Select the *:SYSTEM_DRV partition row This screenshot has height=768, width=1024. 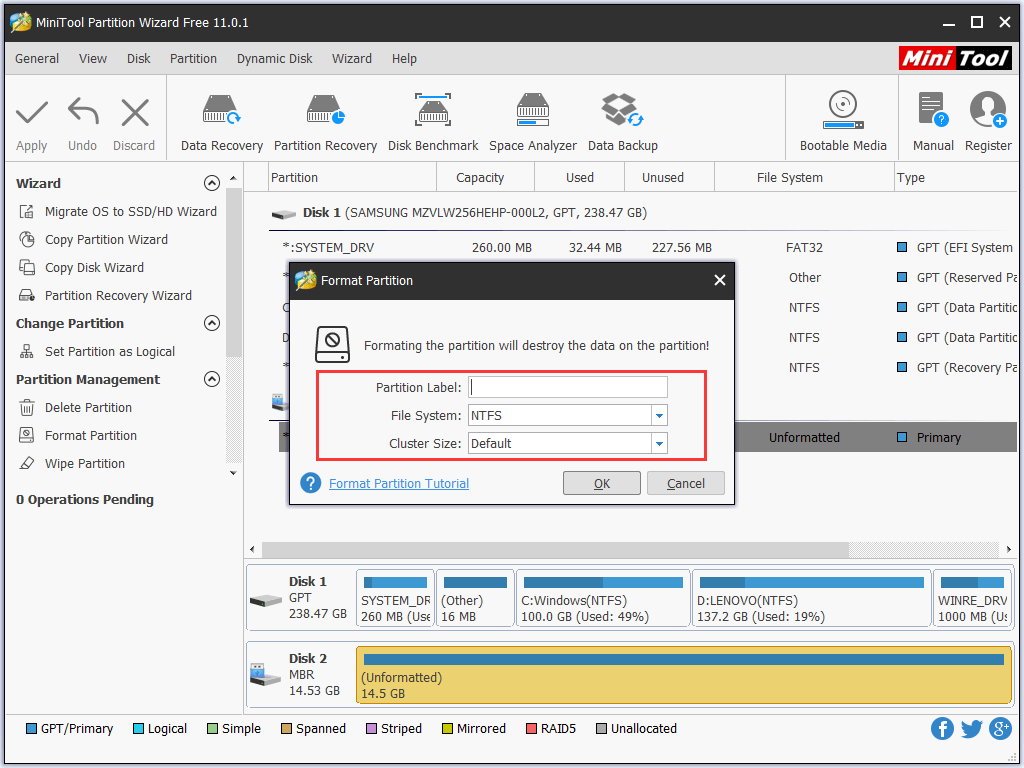[x=643, y=248]
